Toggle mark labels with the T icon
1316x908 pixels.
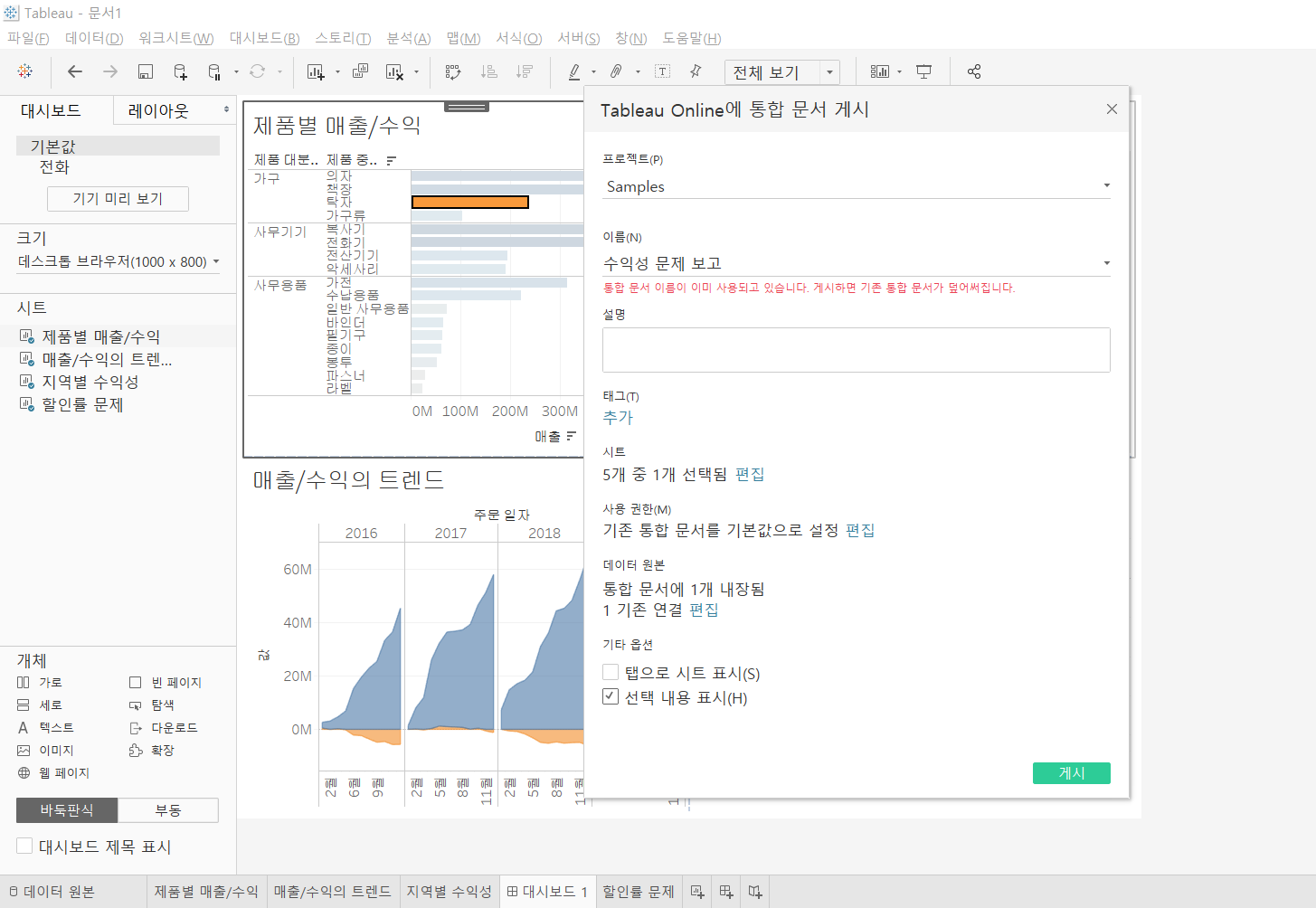click(662, 71)
